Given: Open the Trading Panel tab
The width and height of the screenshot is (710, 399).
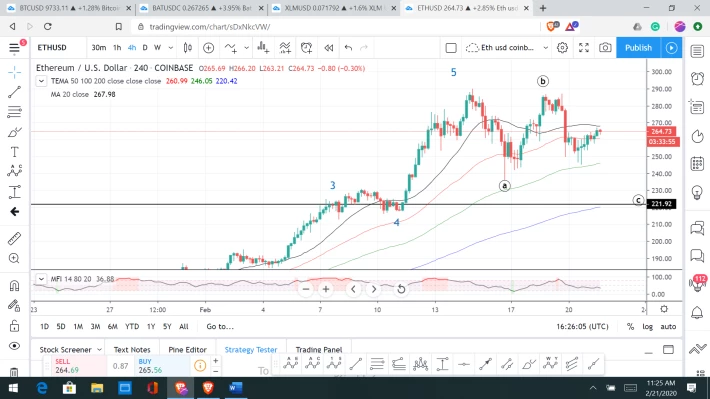Looking at the screenshot, I should pyautogui.click(x=318, y=349).
